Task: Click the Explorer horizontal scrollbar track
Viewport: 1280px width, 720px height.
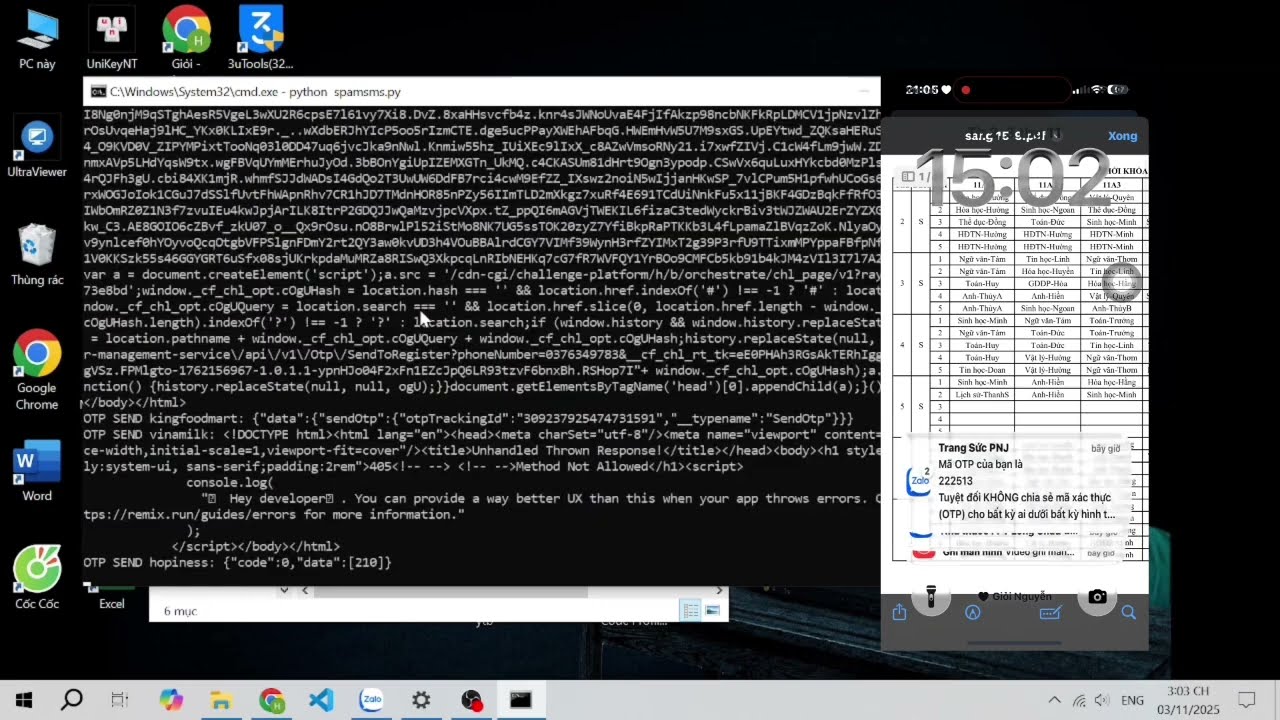Action: pos(512,591)
